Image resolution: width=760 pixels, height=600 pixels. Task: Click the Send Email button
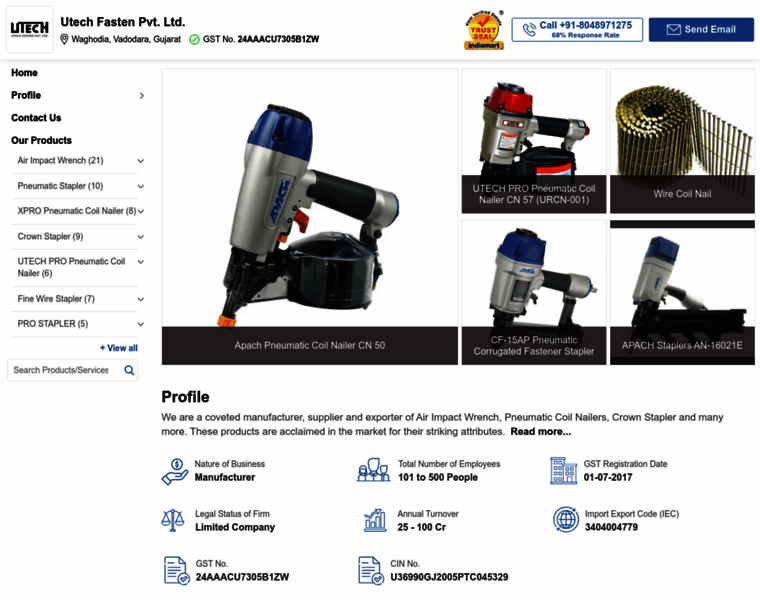pos(701,30)
